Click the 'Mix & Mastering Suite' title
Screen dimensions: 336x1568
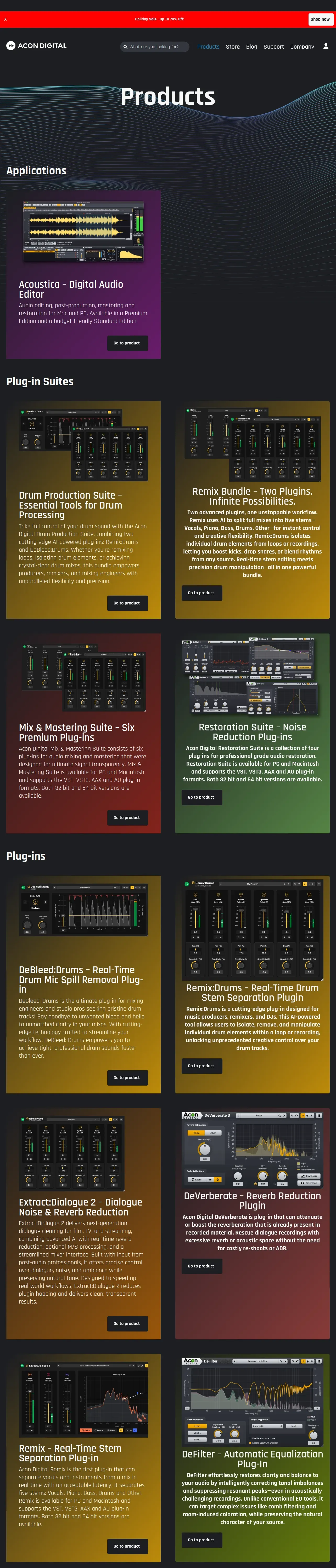click(77, 732)
